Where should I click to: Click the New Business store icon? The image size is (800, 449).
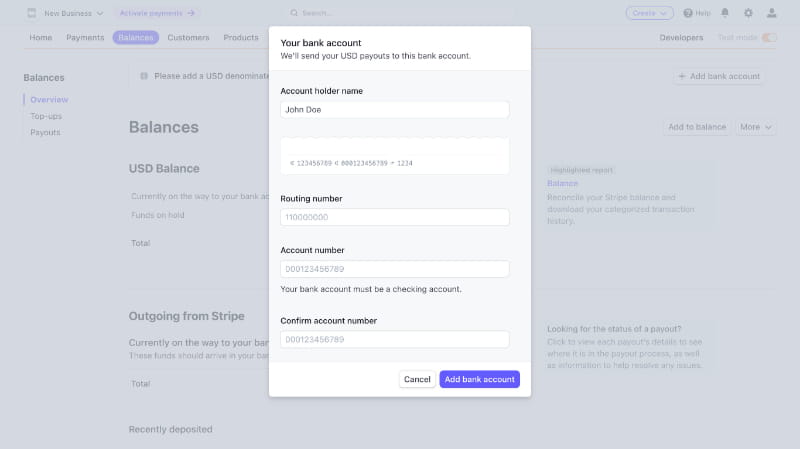[32, 13]
